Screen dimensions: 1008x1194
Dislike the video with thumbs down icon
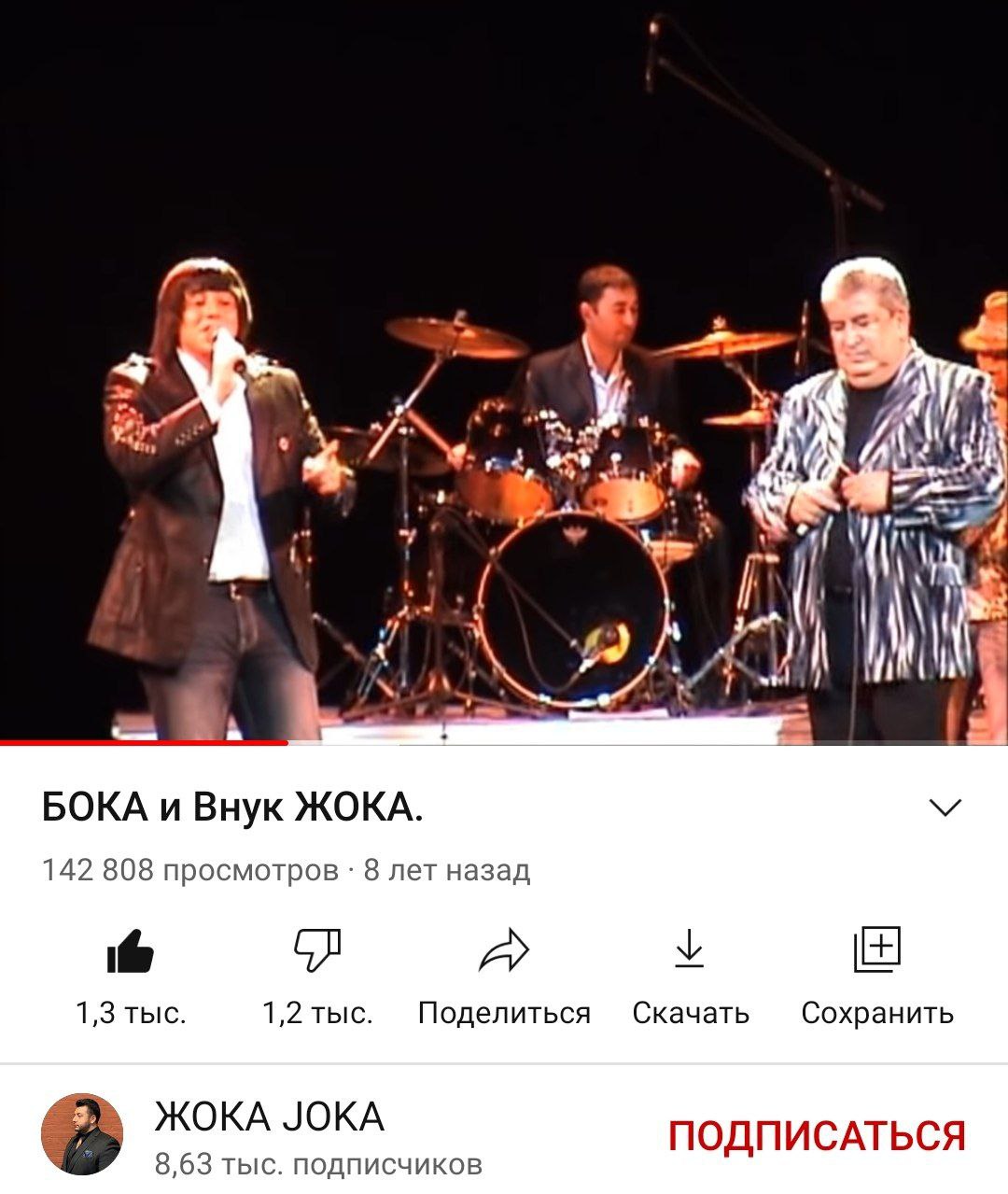[317, 951]
